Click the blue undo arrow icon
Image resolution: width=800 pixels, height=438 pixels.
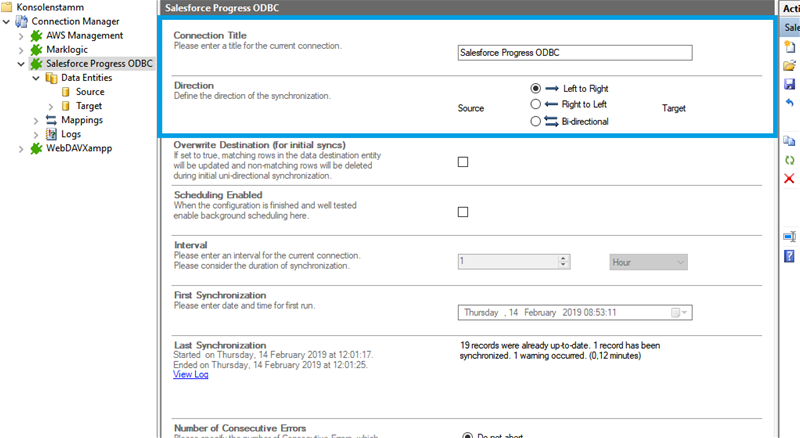click(x=789, y=103)
